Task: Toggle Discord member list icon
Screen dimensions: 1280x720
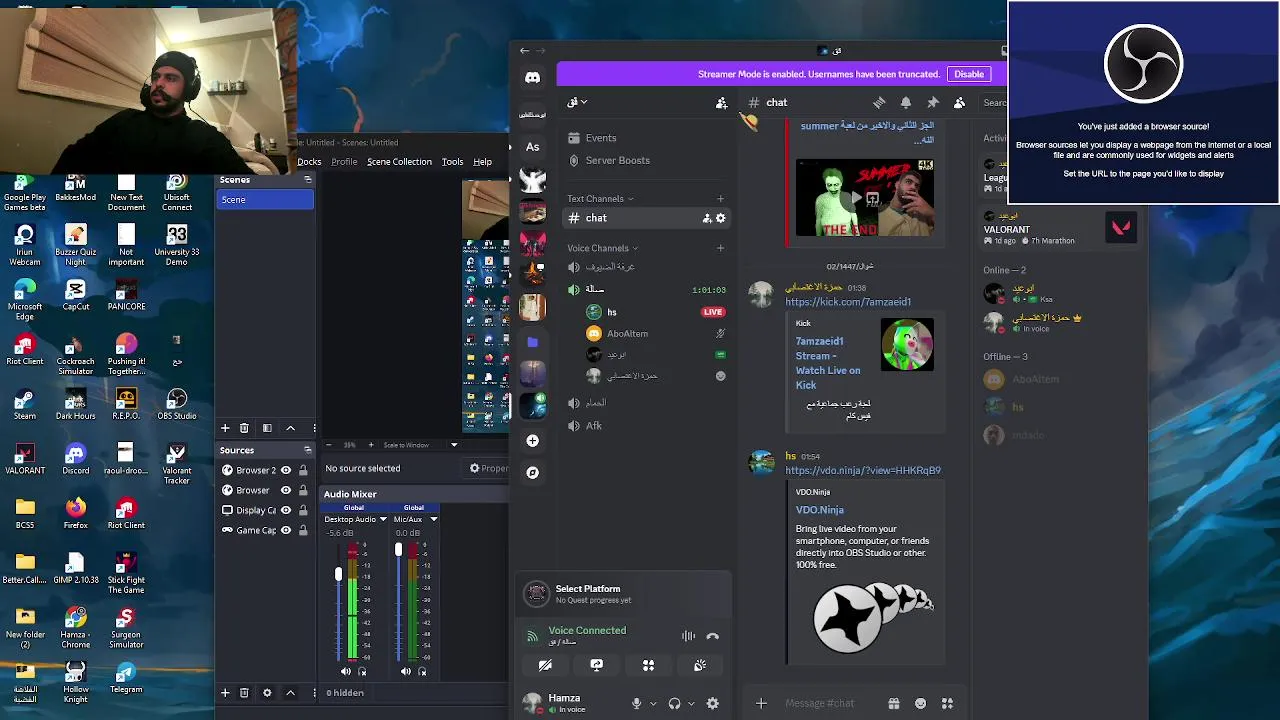Action: pyautogui.click(x=960, y=103)
